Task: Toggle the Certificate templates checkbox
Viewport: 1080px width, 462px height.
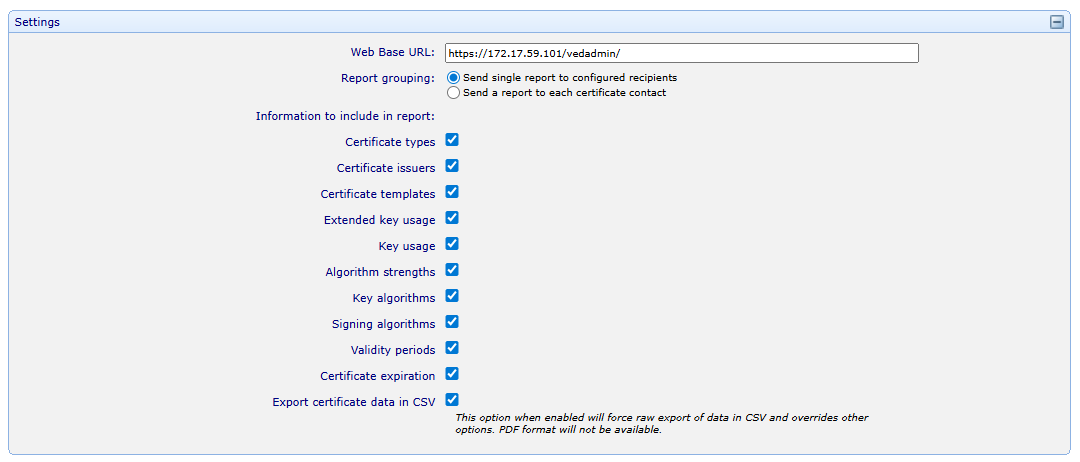Action: (452, 193)
